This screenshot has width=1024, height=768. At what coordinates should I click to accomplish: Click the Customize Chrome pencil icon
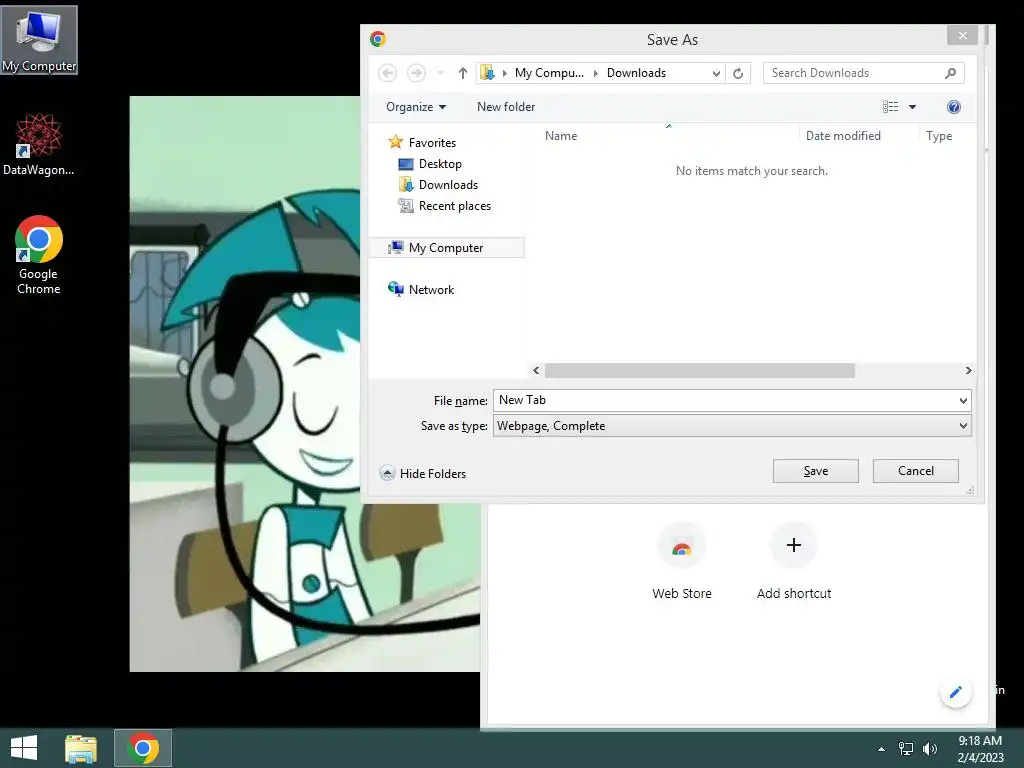(x=955, y=692)
